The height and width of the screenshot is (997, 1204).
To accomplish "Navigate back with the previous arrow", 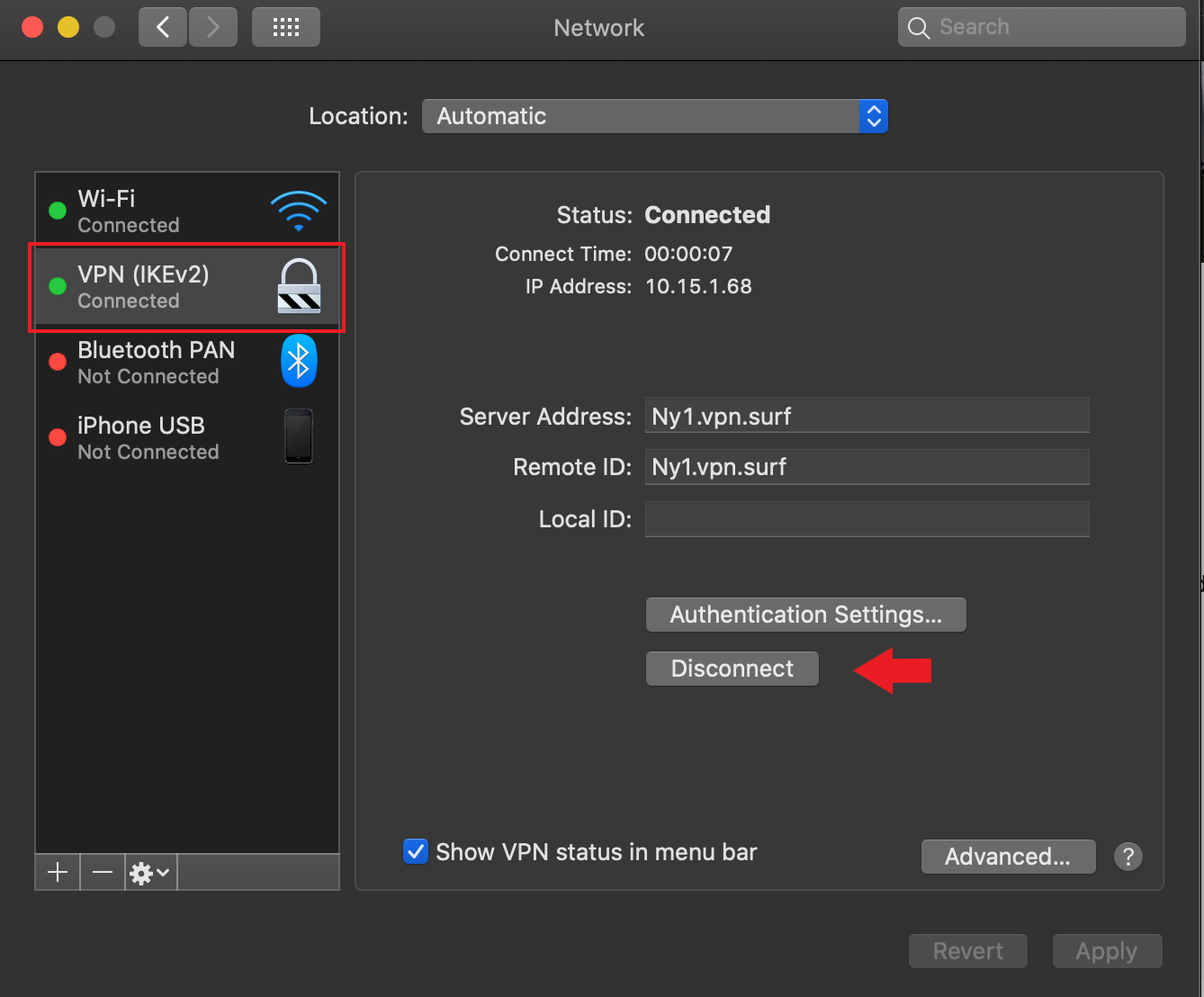I will click(162, 27).
